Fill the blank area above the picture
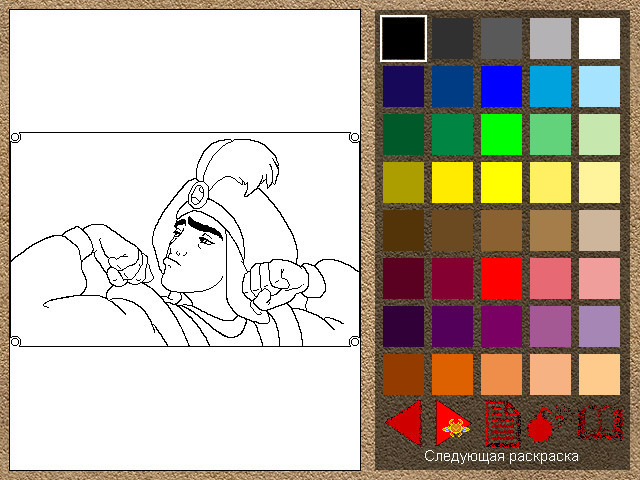This screenshot has height=480, width=640. [x=185, y=71]
